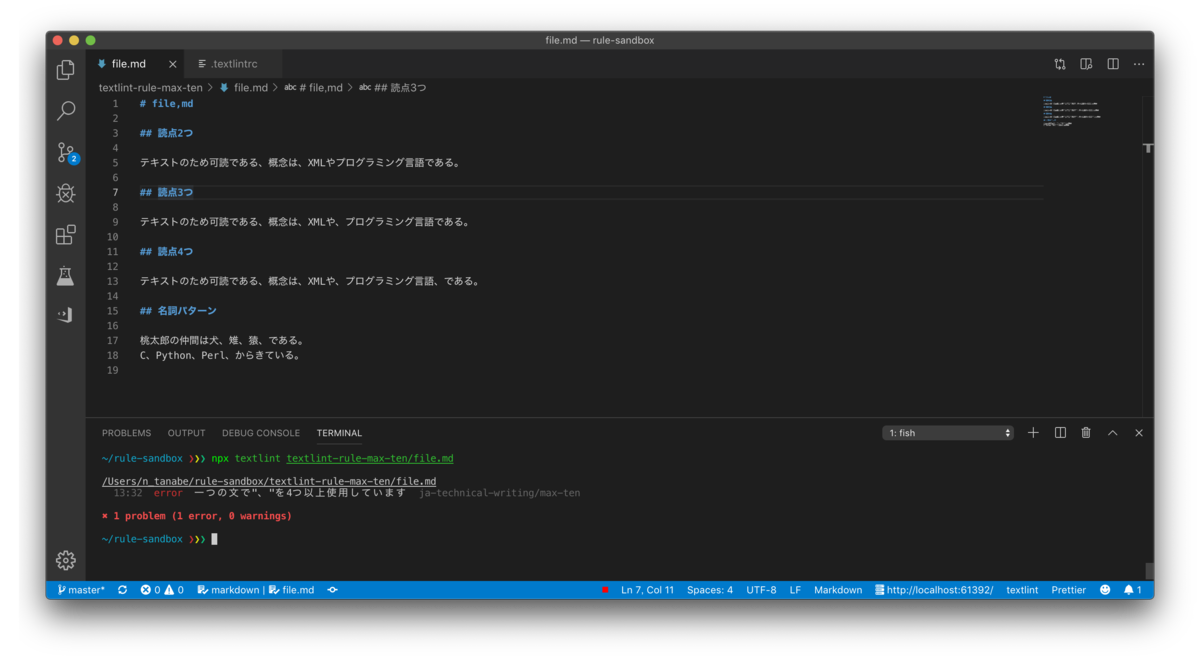Image resolution: width=1200 pixels, height=660 pixels.
Task: Maximize panel size with chevron-up icon
Action: click(1112, 433)
